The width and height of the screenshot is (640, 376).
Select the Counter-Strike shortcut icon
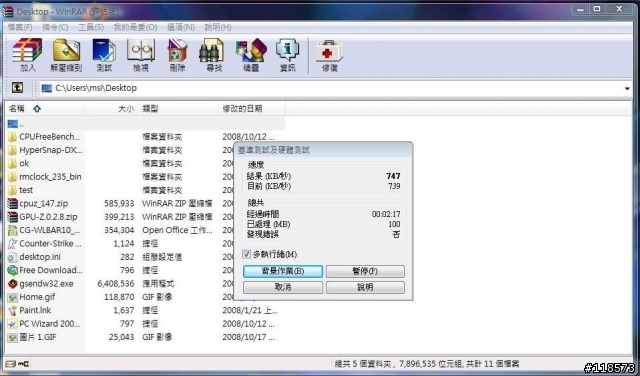tap(13, 243)
